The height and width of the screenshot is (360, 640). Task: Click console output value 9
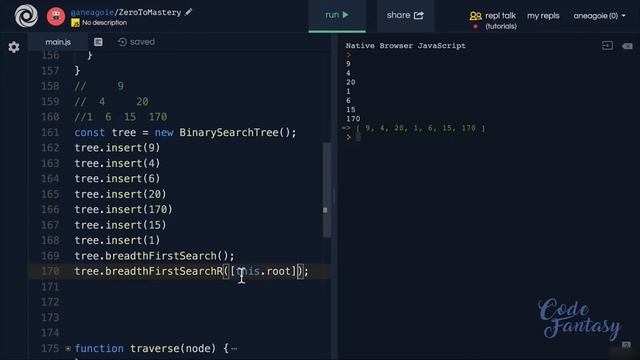[x=348, y=64]
